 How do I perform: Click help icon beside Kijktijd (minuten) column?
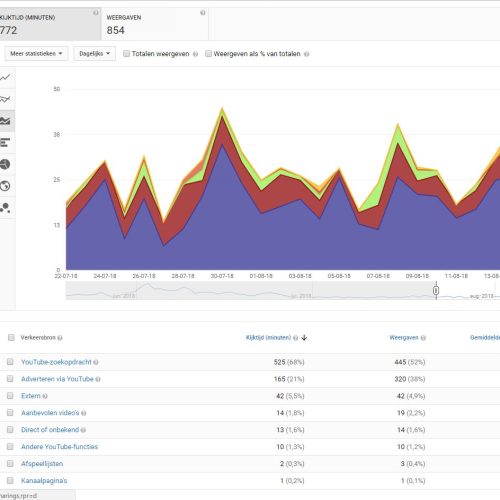point(295,338)
